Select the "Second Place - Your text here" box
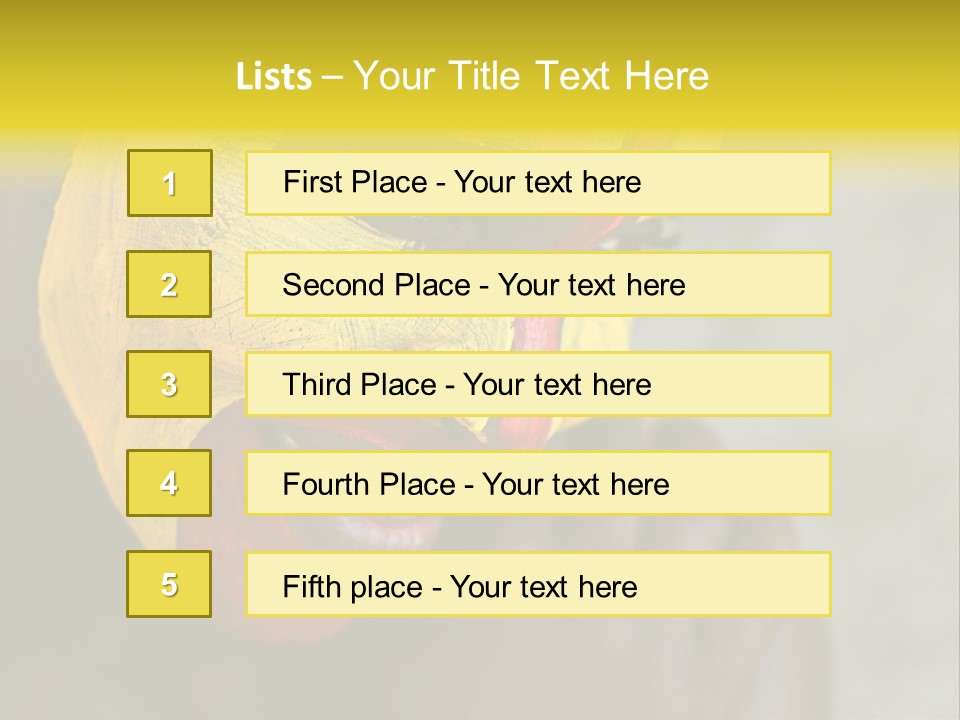This screenshot has height=720, width=960. click(x=538, y=284)
